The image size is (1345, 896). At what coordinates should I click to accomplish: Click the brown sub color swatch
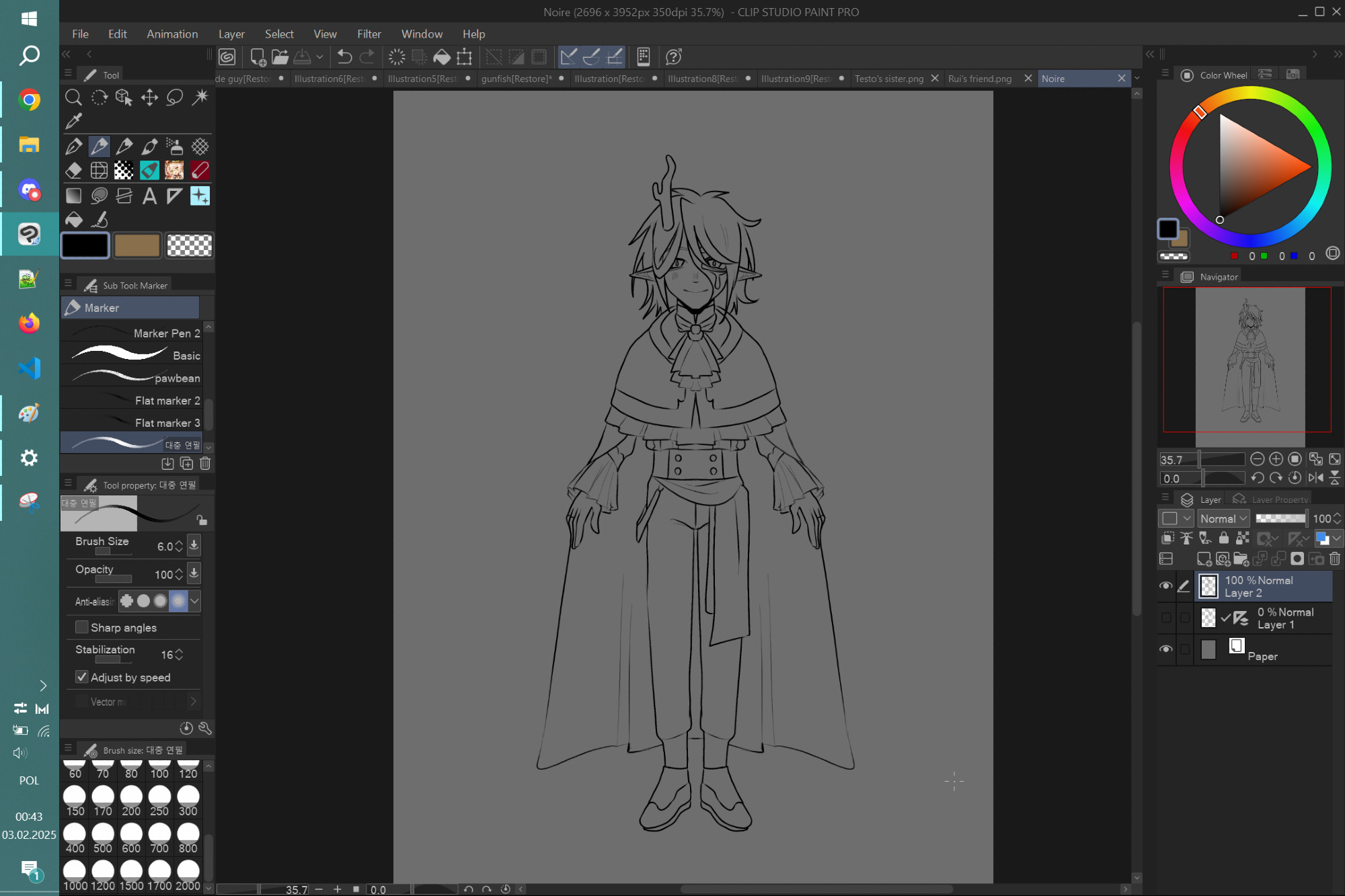coord(137,245)
